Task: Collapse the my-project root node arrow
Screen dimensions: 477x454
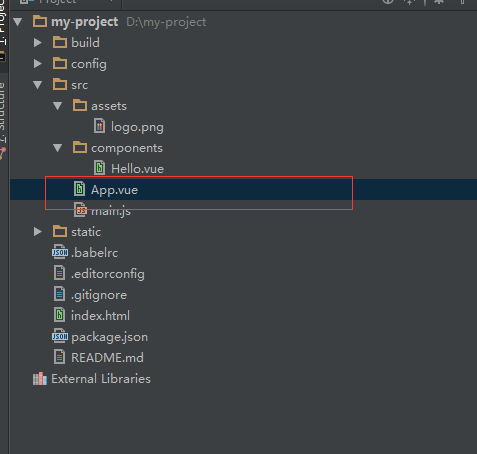Action: [18, 22]
